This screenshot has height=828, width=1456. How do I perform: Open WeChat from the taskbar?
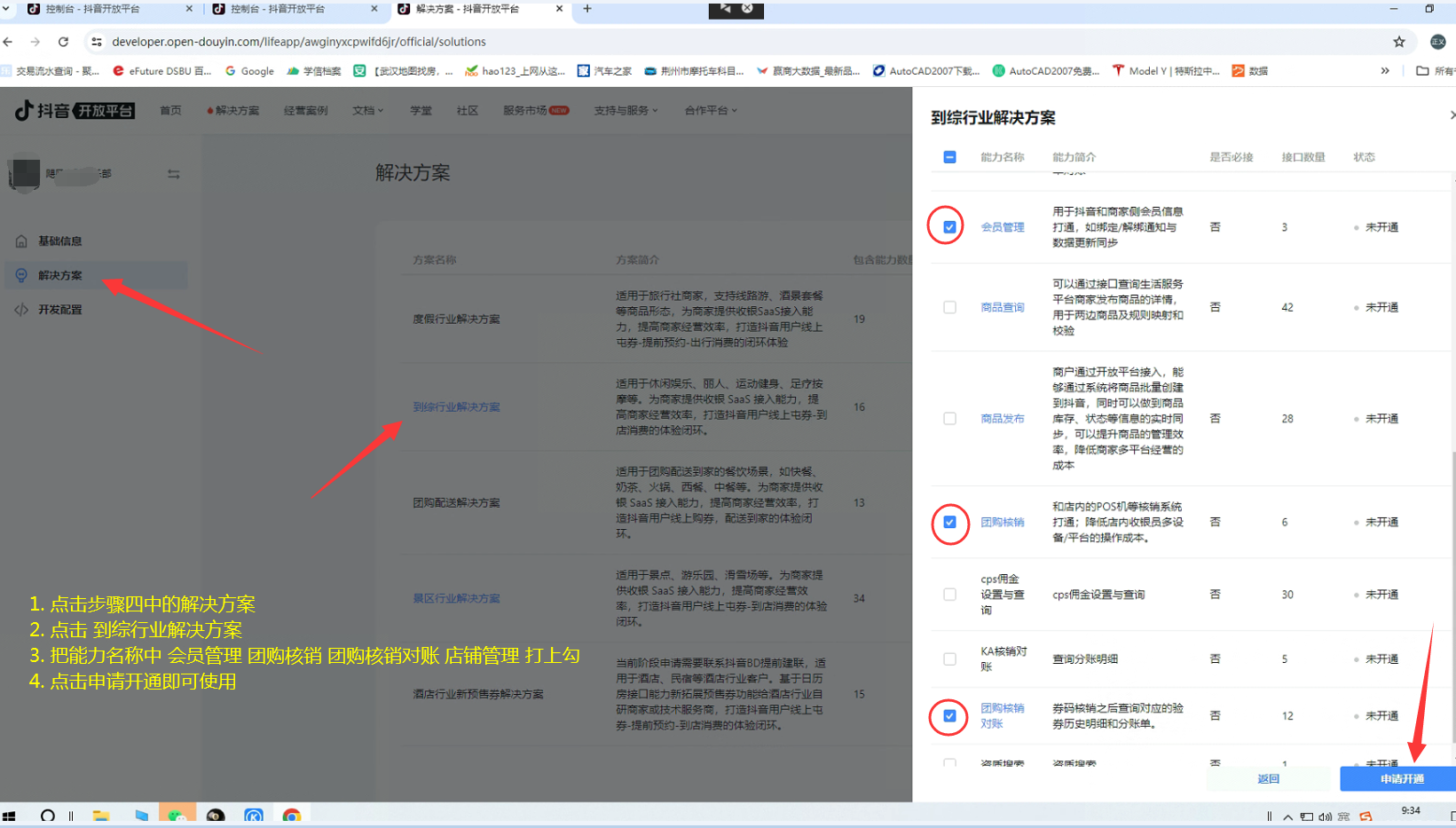coord(177,816)
